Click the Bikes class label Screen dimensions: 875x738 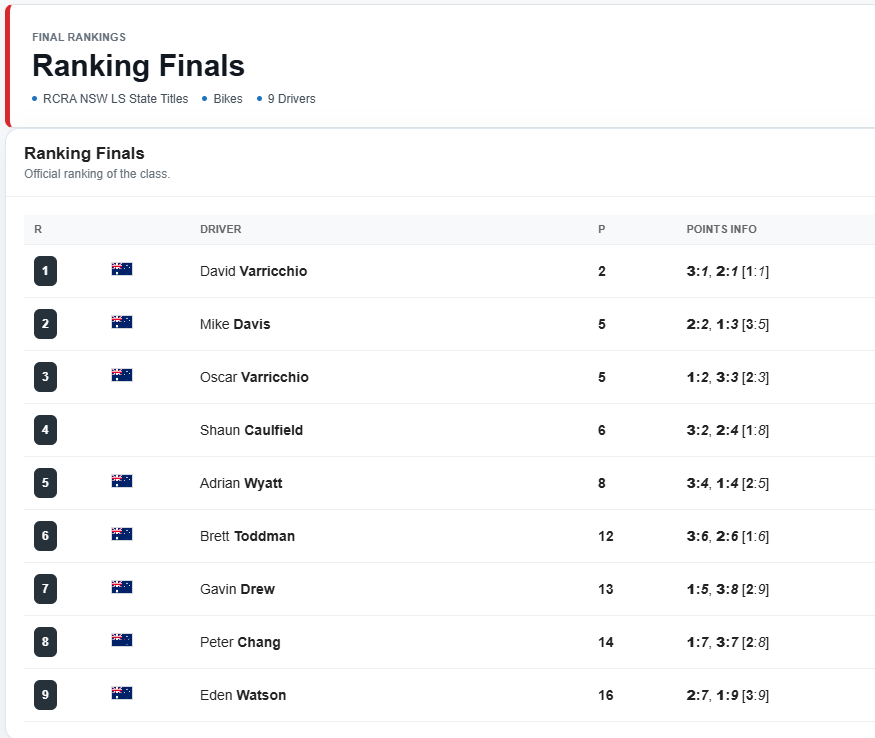(228, 99)
